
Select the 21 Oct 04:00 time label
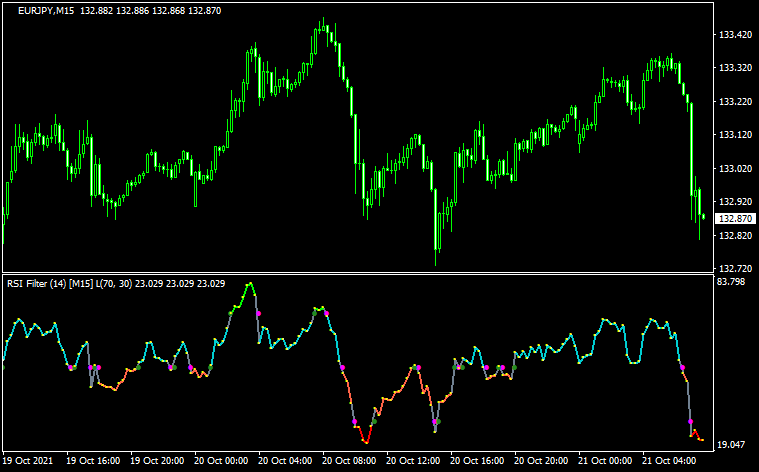(670, 461)
